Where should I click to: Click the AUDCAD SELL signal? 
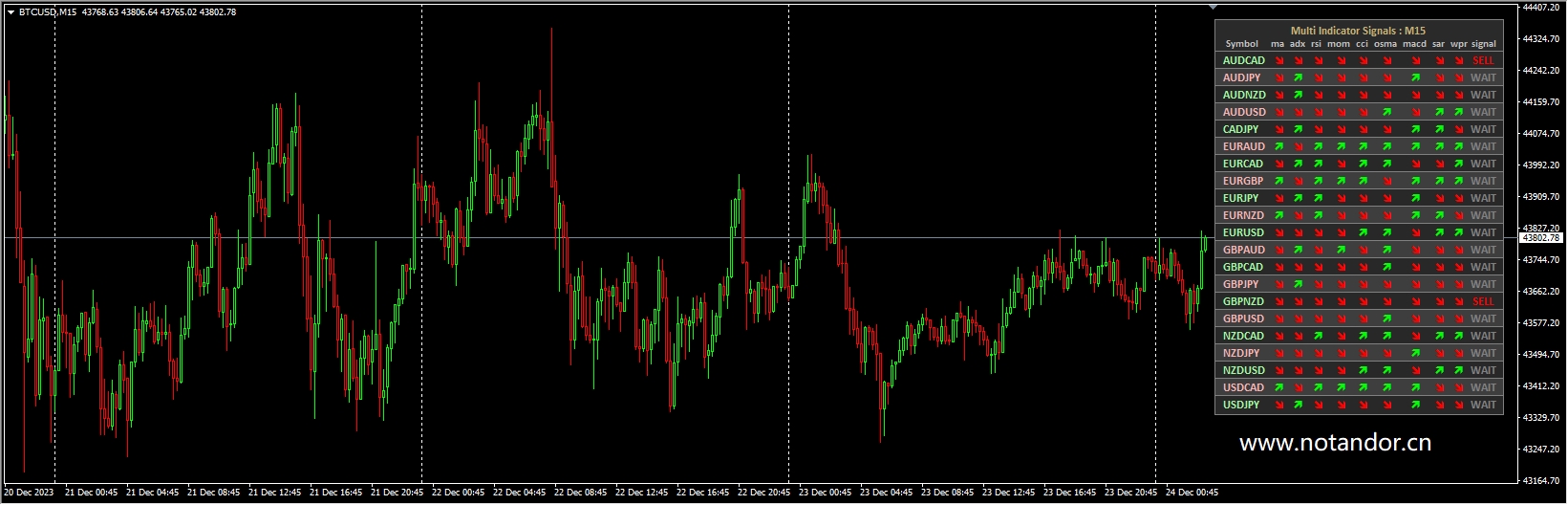tap(1483, 60)
